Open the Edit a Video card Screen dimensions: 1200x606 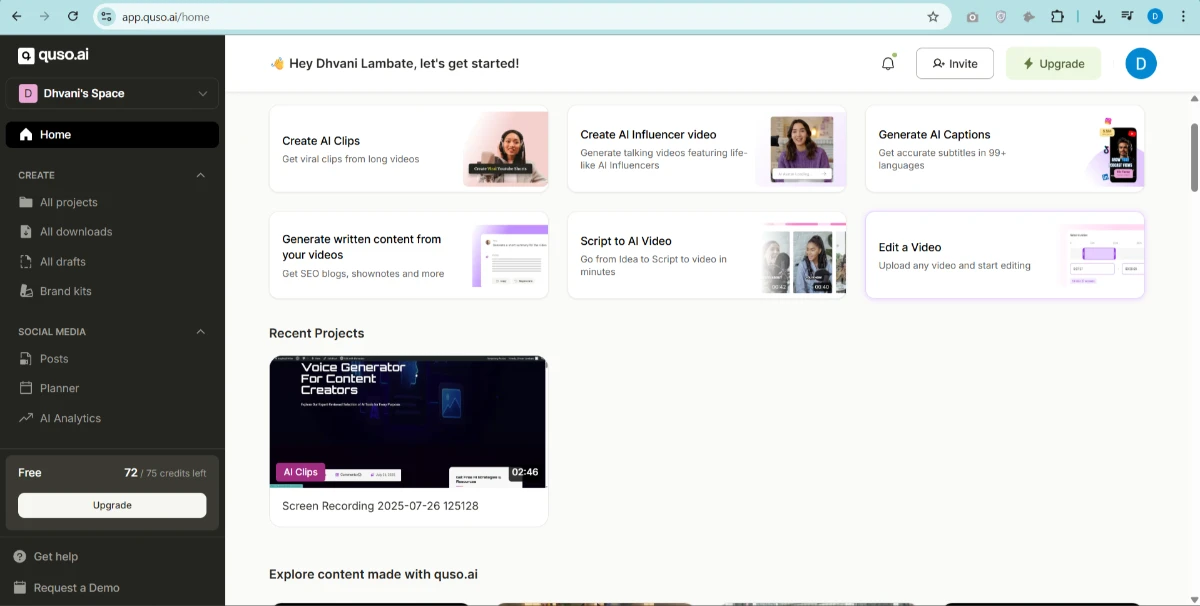(x=1005, y=255)
